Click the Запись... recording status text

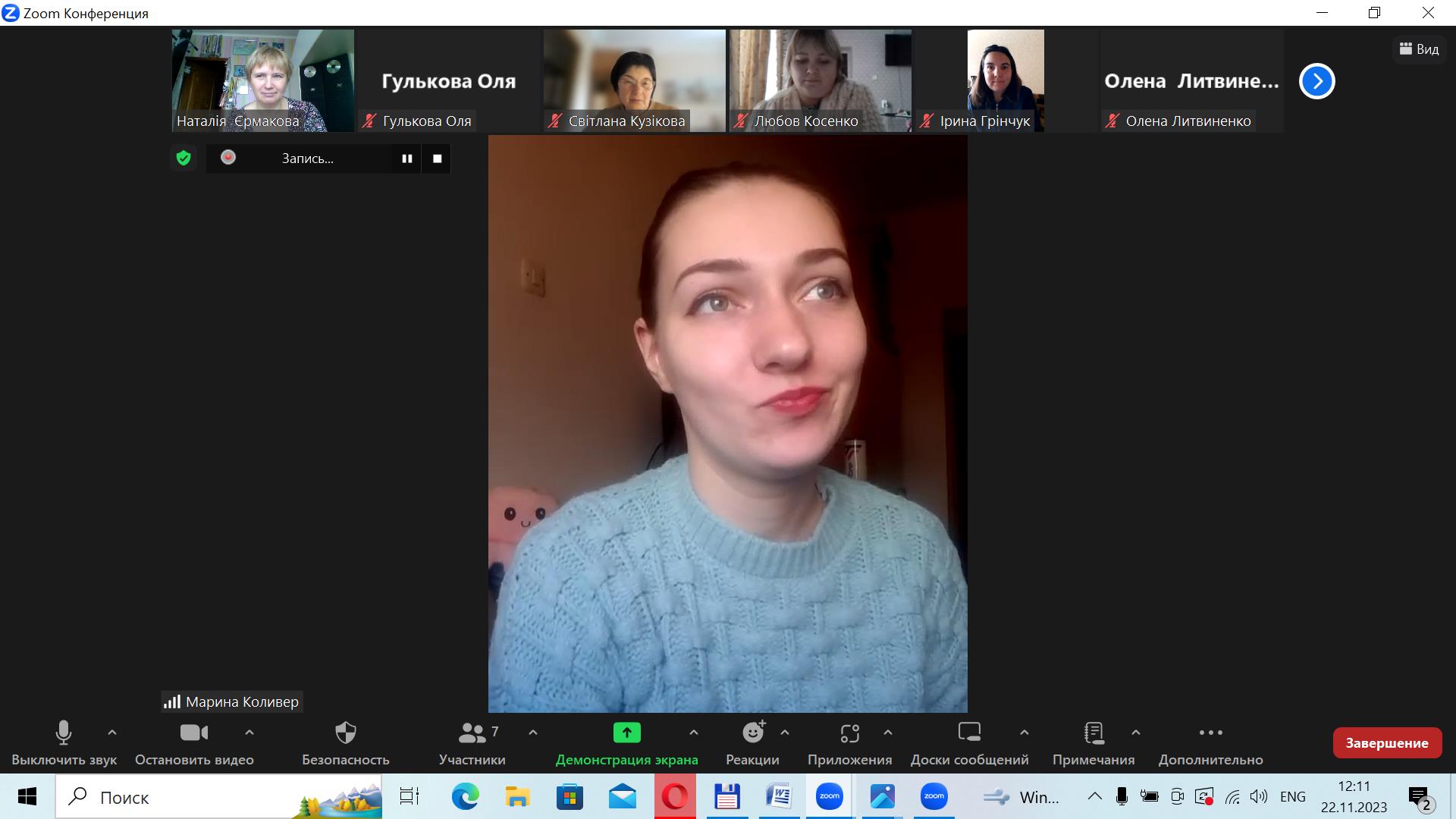[x=308, y=158]
